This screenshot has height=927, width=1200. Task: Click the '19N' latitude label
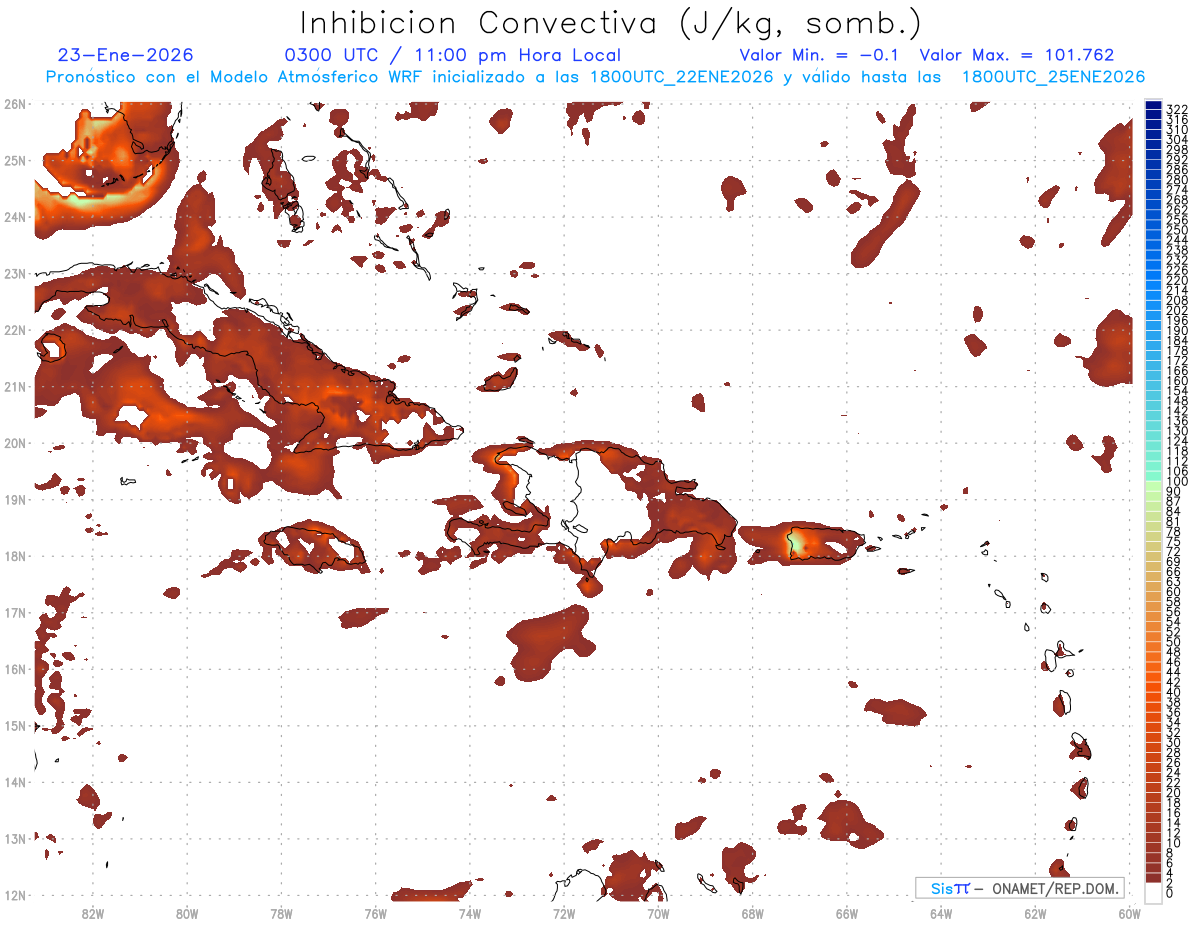[14, 499]
